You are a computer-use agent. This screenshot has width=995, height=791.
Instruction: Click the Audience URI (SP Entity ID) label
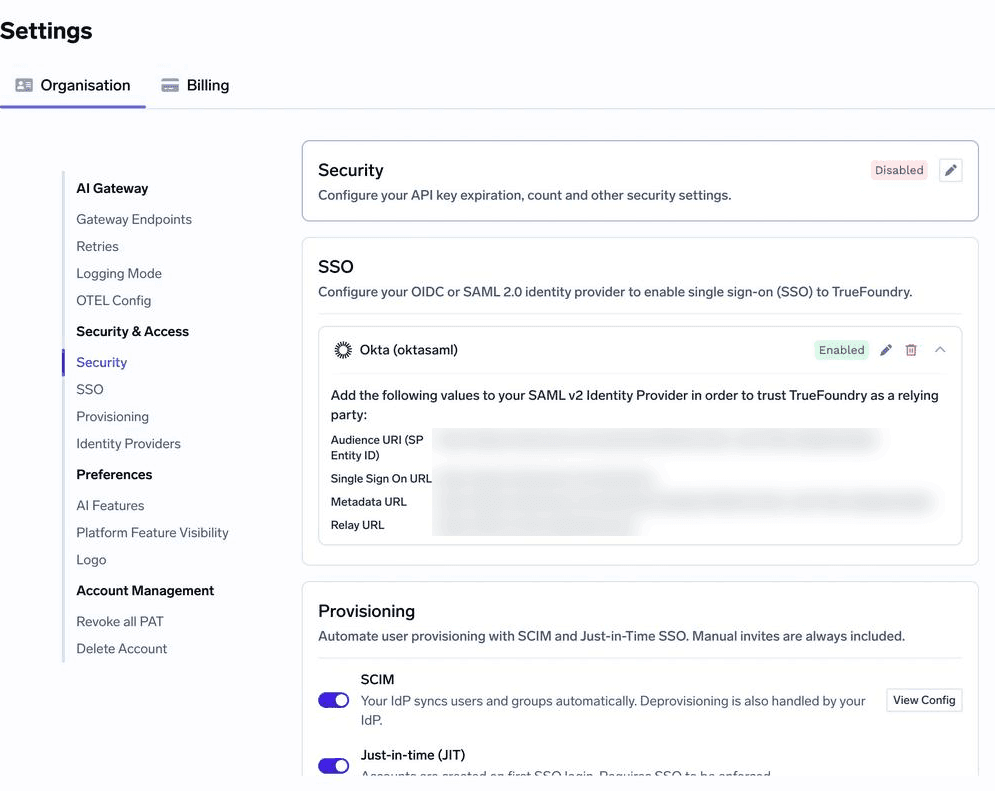click(x=377, y=447)
